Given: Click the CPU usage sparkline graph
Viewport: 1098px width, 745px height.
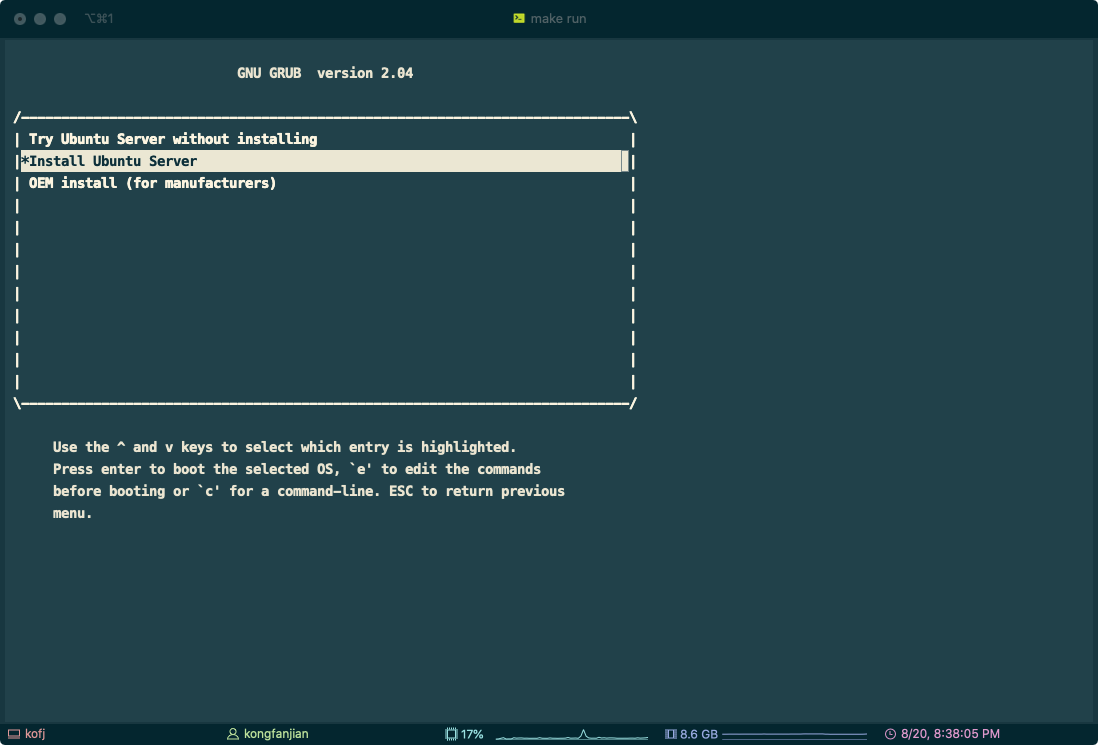Looking at the screenshot, I should [569, 735].
